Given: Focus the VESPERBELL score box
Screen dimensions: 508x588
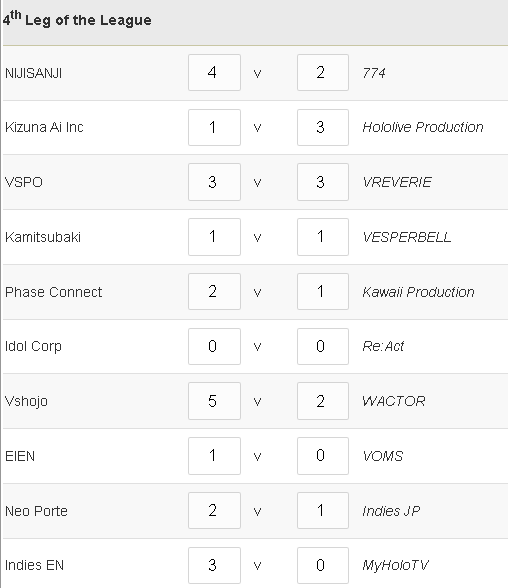Looking at the screenshot, I should (x=323, y=237).
